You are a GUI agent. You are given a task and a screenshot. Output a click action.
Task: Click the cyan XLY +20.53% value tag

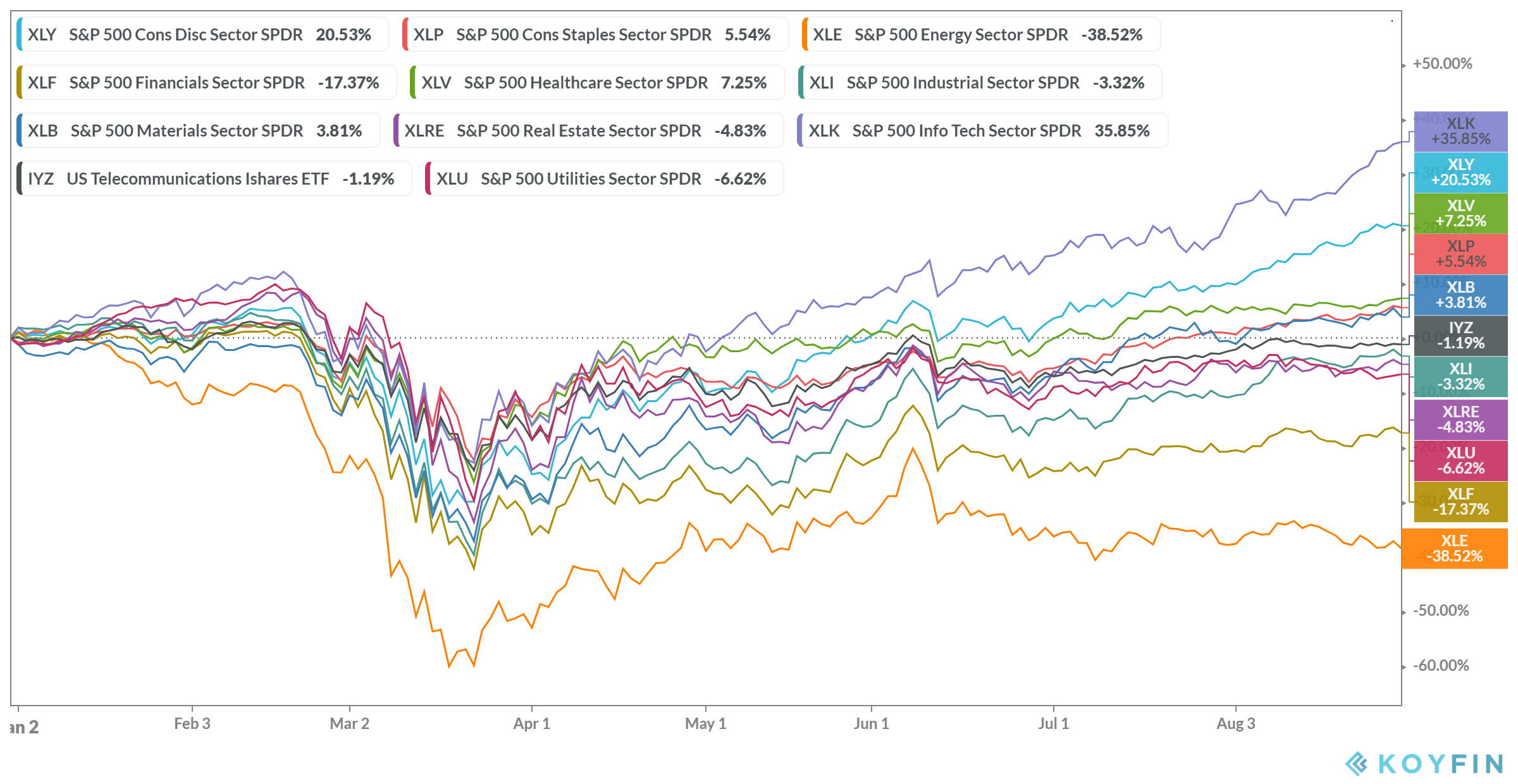click(1461, 173)
